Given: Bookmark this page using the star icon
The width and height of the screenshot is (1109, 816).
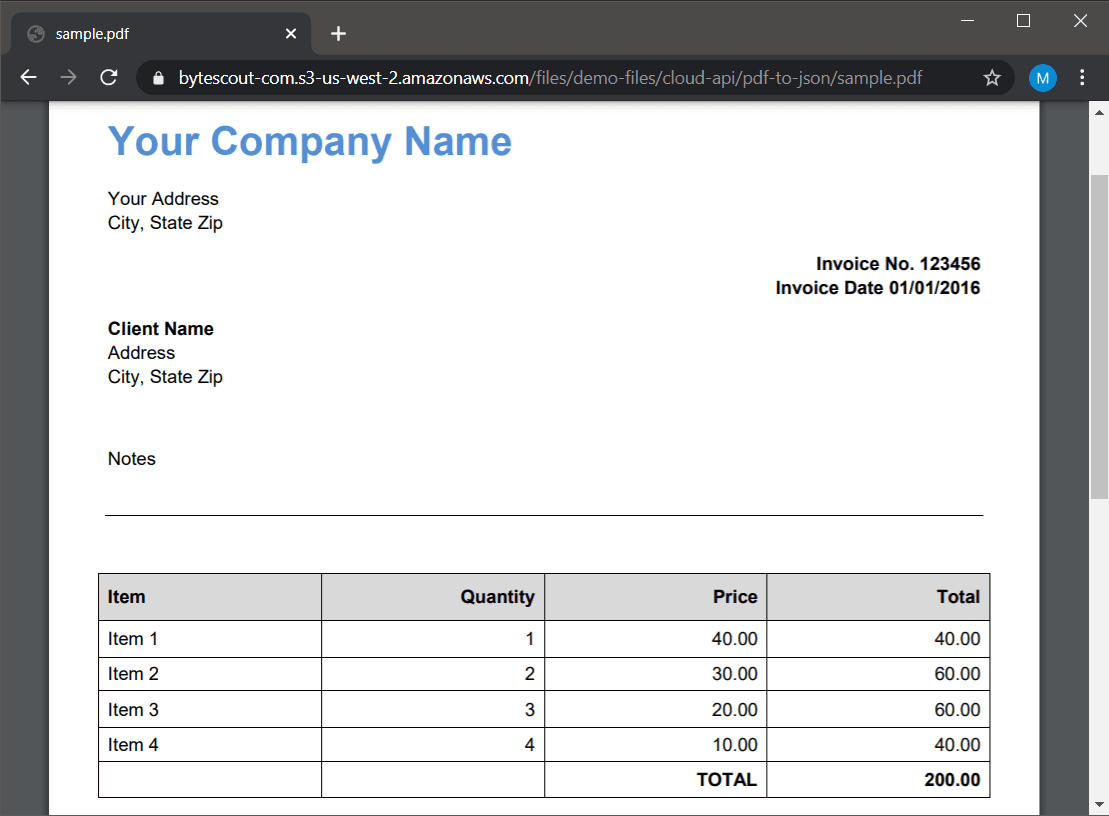Looking at the screenshot, I should click(991, 77).
